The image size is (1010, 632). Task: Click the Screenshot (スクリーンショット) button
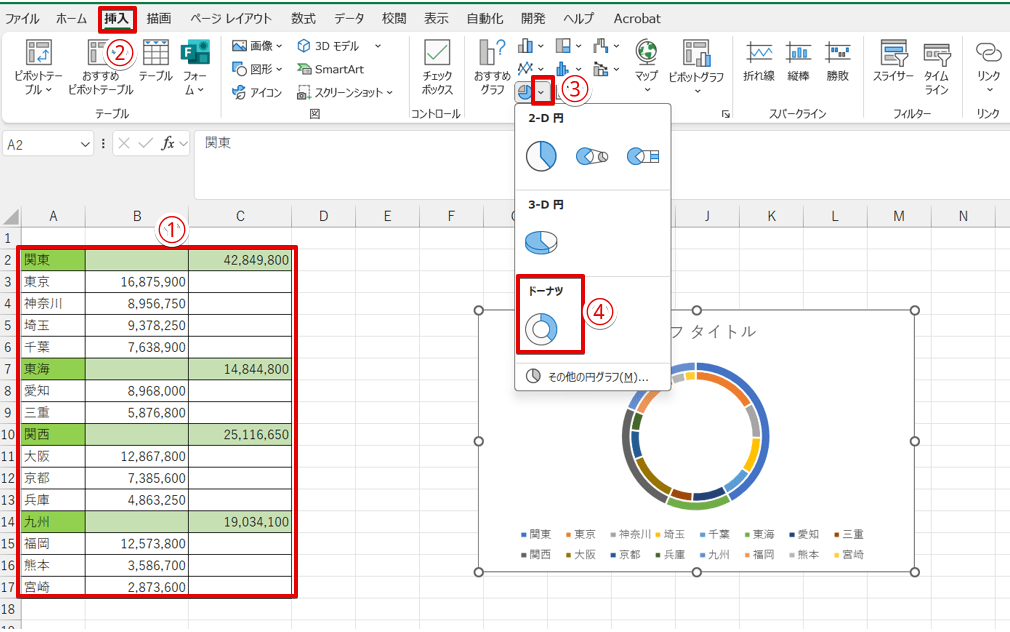[x=345, y=92]
